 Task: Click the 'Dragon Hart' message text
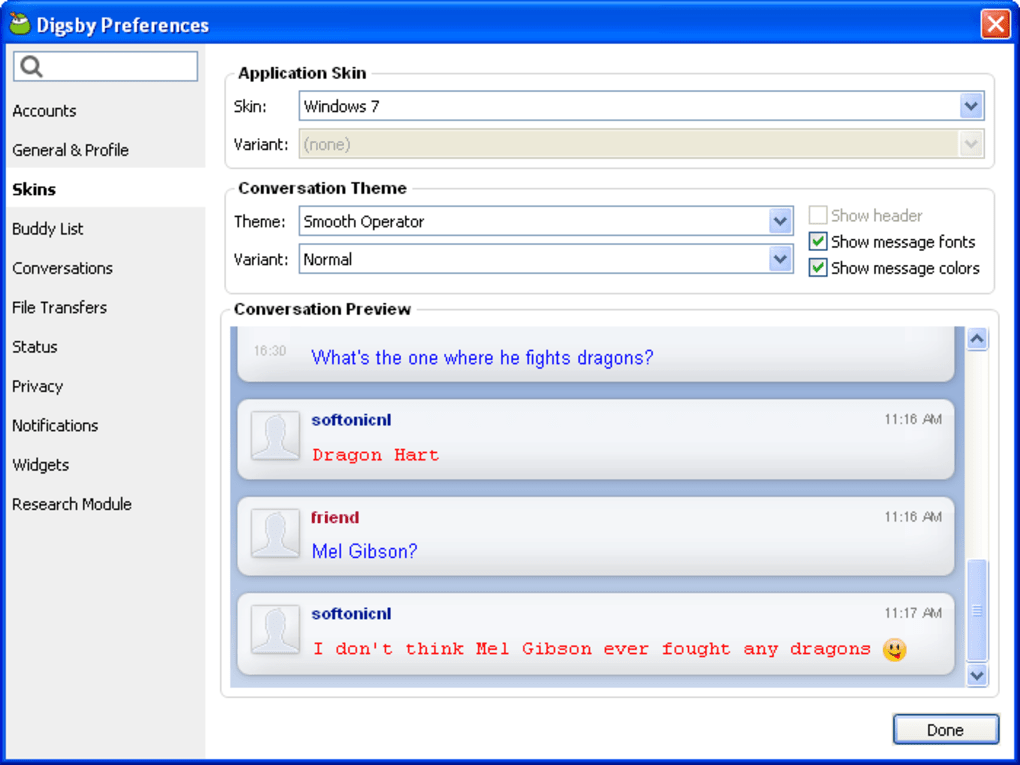(x=375, y=455)
